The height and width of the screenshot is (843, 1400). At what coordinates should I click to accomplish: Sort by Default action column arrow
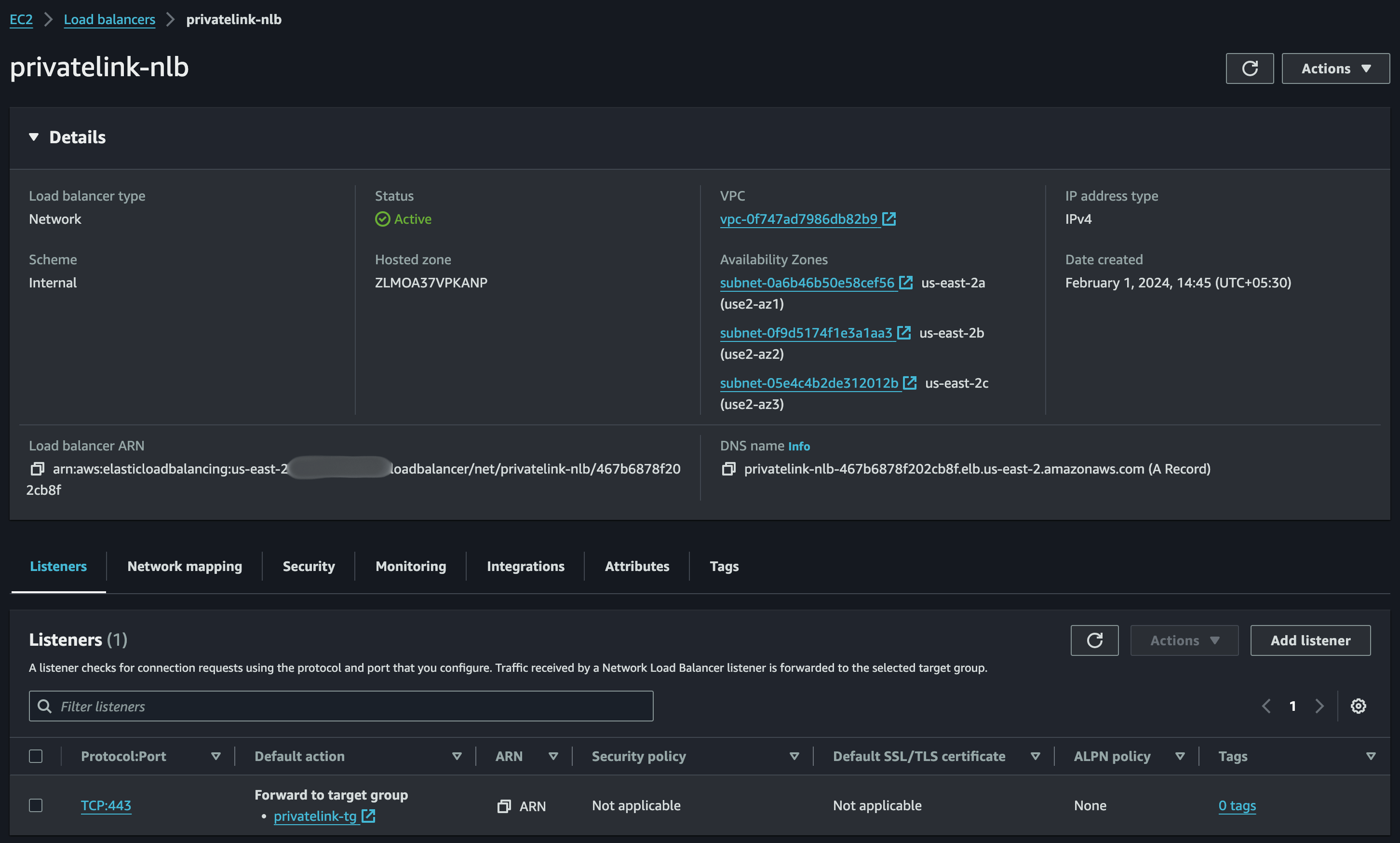(x=457, y=756)
